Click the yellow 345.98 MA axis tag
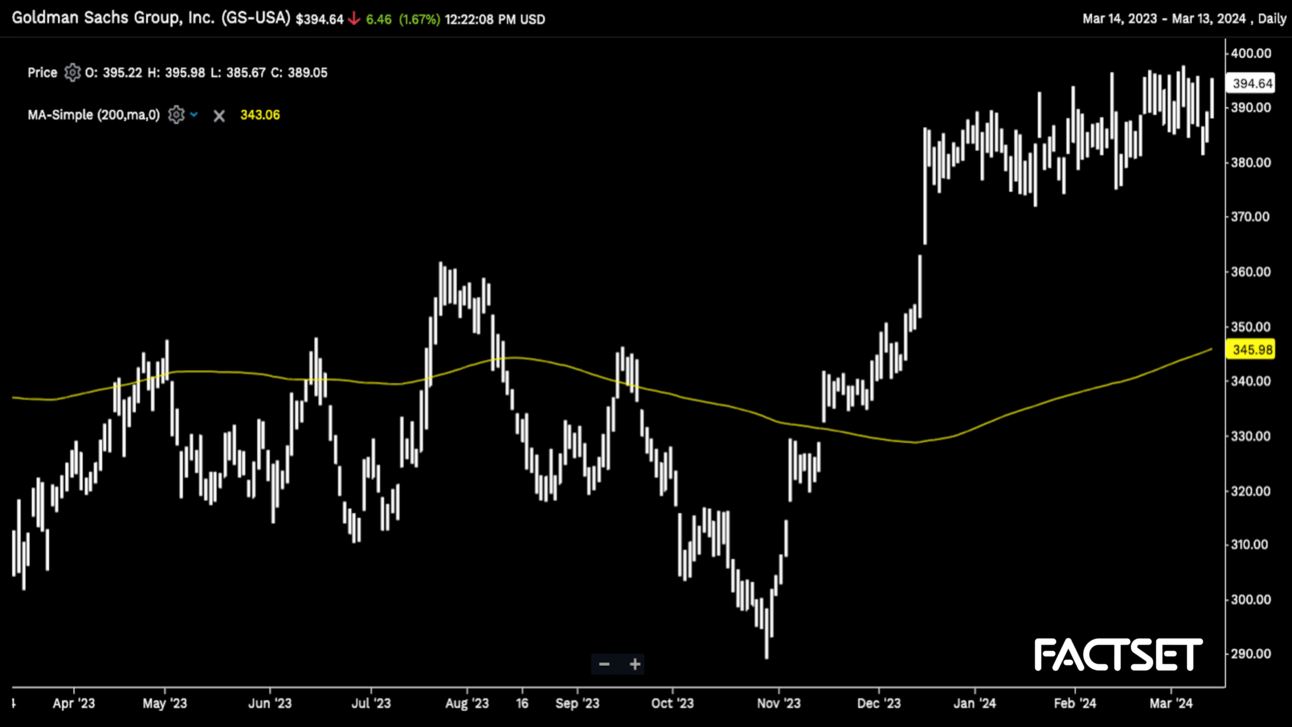This screenshot has height=727, width=1292. click(1252, 350)
